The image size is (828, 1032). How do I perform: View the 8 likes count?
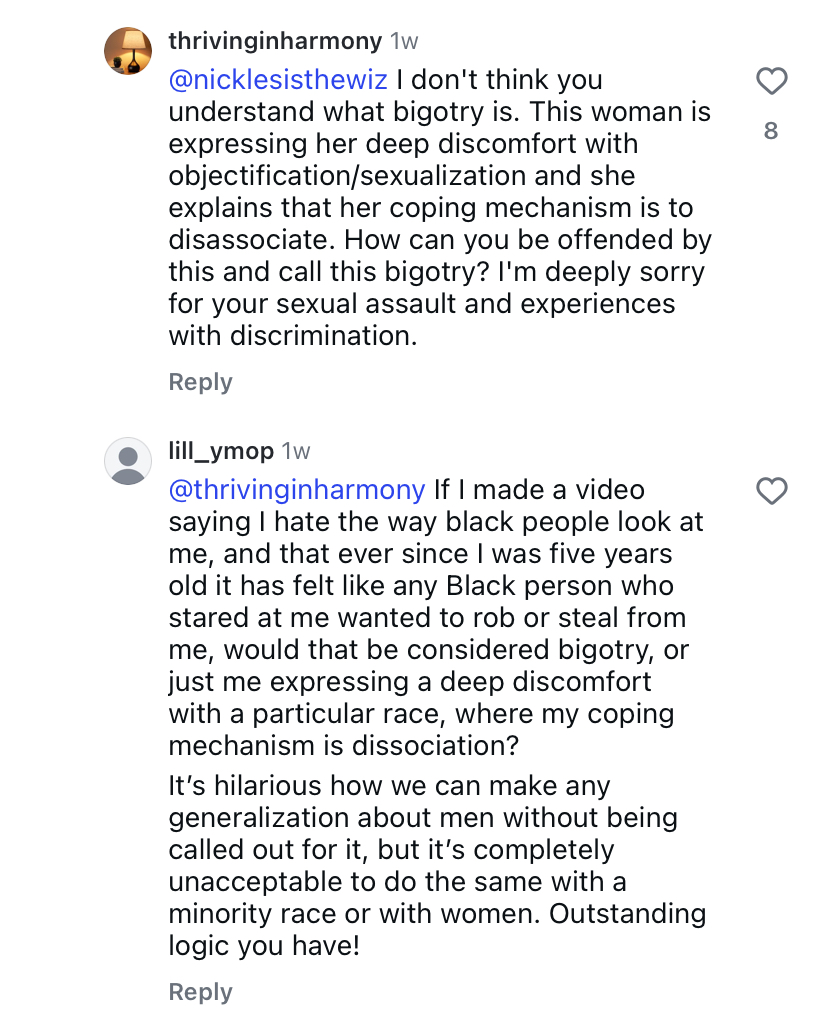coord(771,130)
